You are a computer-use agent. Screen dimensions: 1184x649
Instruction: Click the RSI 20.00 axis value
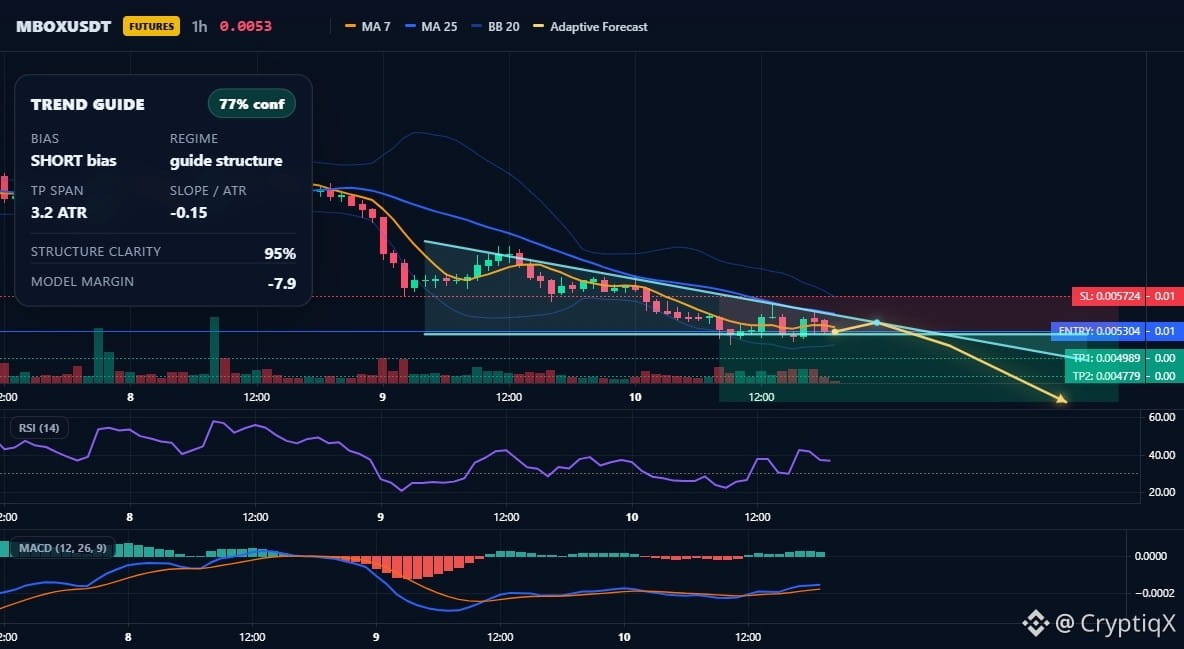1161,492
